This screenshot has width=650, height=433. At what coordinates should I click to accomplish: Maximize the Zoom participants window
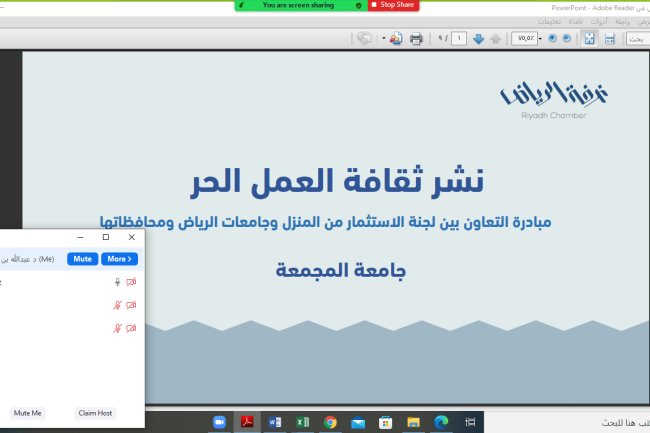106,237
